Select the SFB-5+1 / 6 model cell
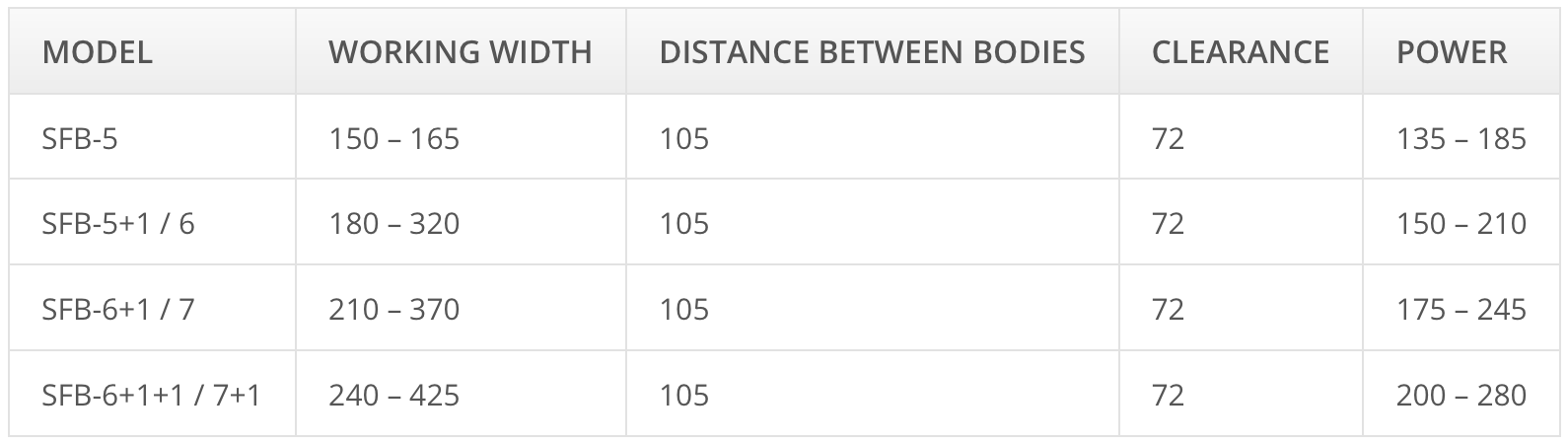Screen dimensions: 1568x444 [x=118, y=224]
